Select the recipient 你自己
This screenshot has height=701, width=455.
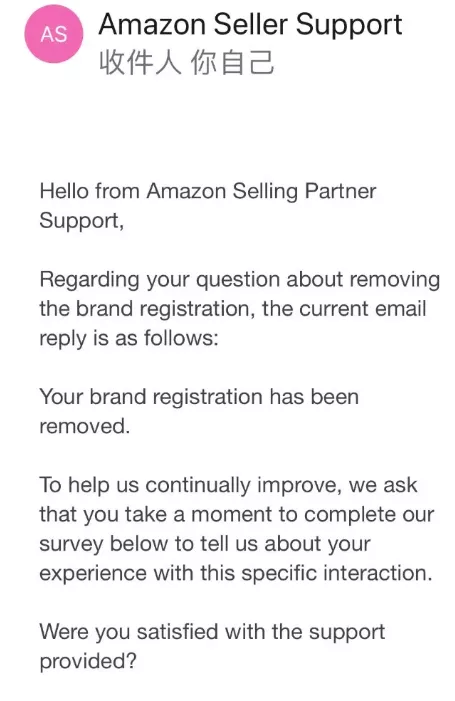[x=232, y=62]
